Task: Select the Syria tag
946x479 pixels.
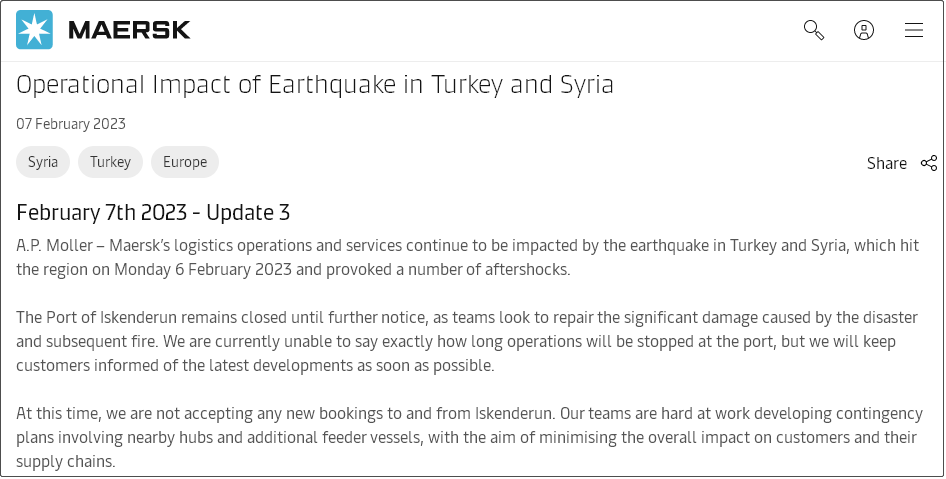Action: point(43,162)
